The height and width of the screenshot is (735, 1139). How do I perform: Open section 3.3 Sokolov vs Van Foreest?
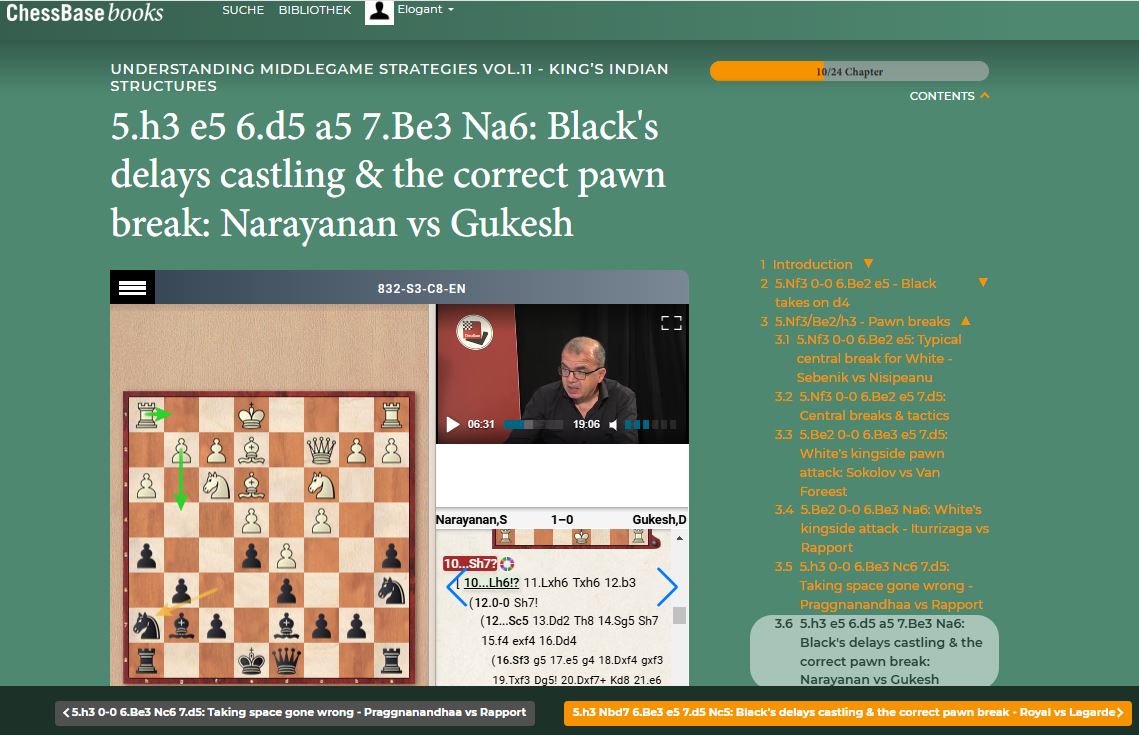(x=874, y=462)
